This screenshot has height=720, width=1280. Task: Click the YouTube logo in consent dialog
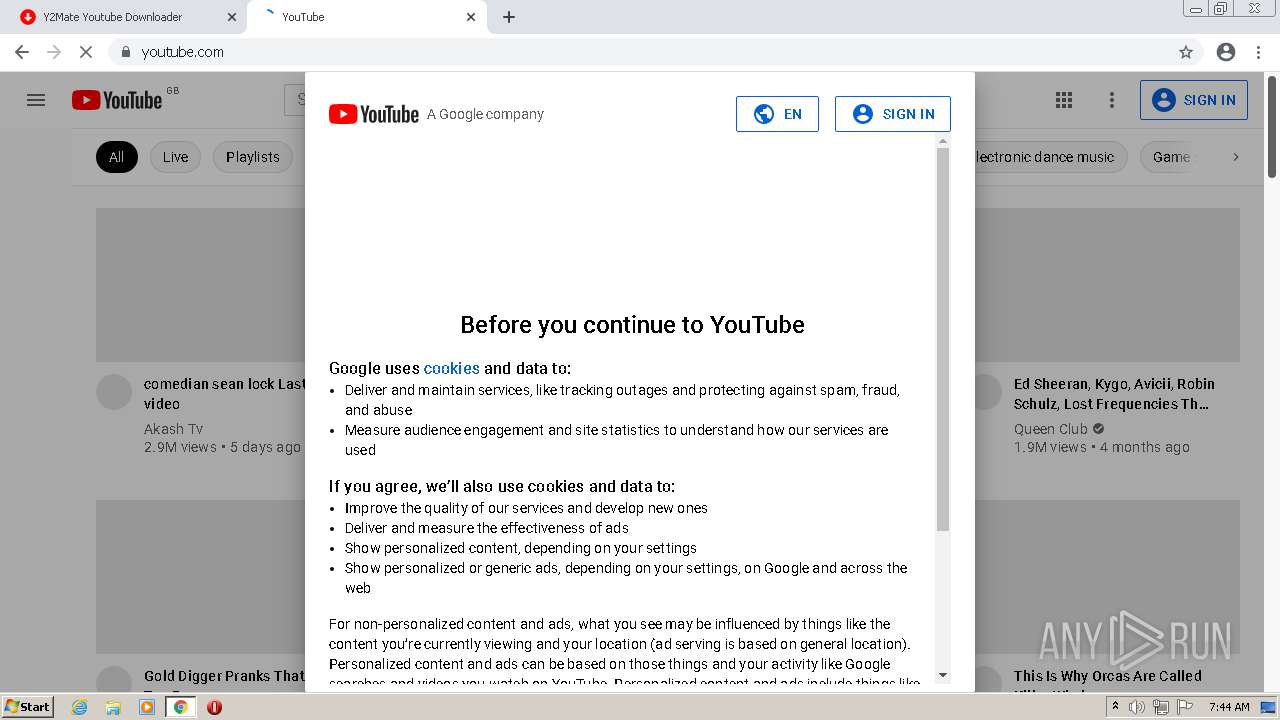tap(374, 114)
